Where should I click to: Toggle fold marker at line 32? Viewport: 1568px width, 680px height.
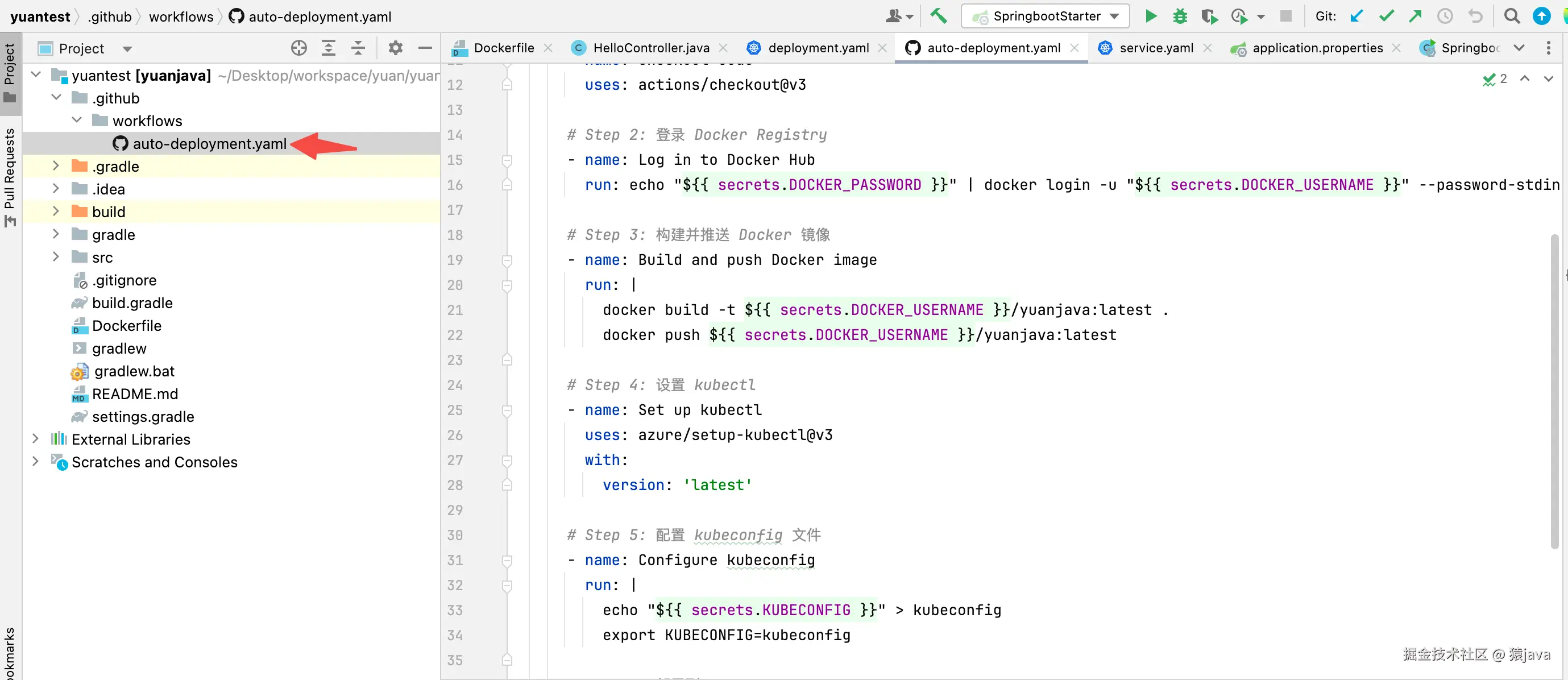[507, 585]
